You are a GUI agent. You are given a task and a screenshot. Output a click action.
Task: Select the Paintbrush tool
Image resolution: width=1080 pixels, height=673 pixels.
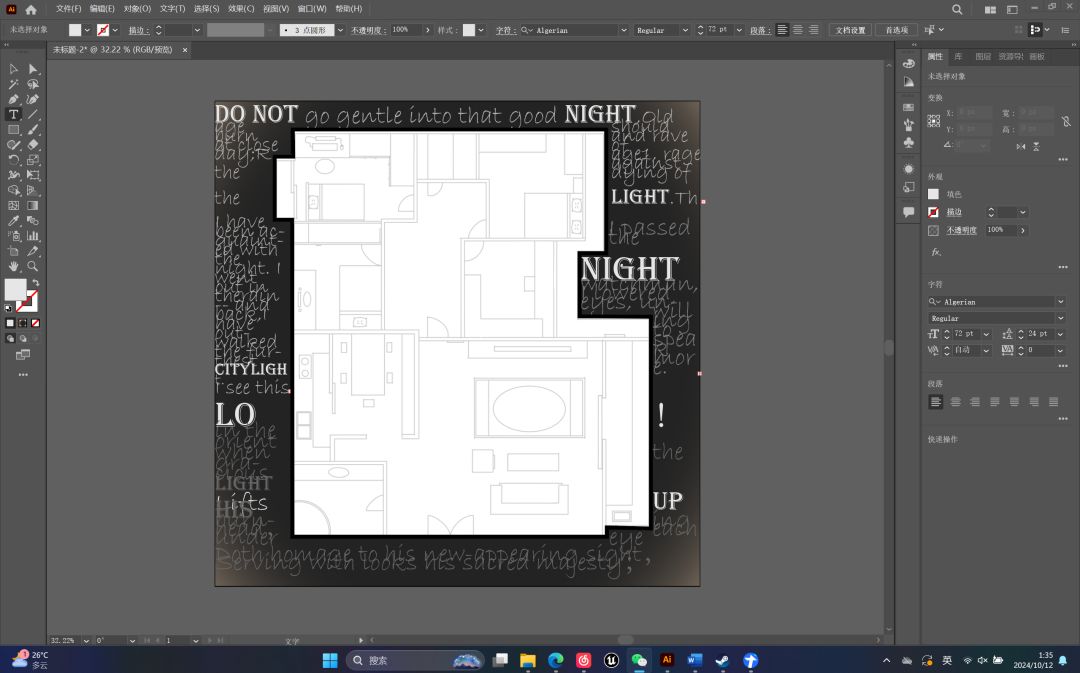click(32, 130)
